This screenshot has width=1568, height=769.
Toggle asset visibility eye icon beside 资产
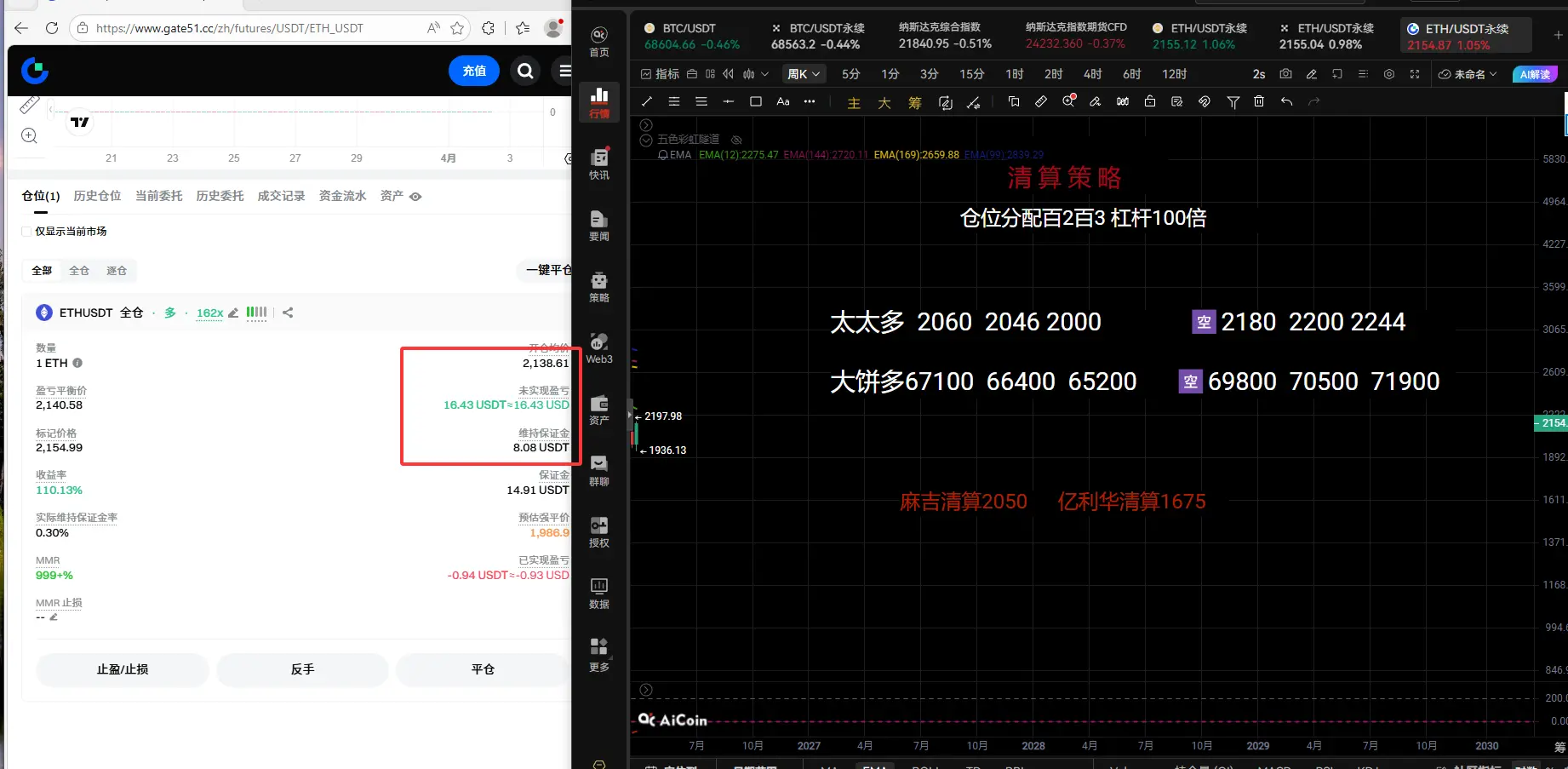coord(415,197)
